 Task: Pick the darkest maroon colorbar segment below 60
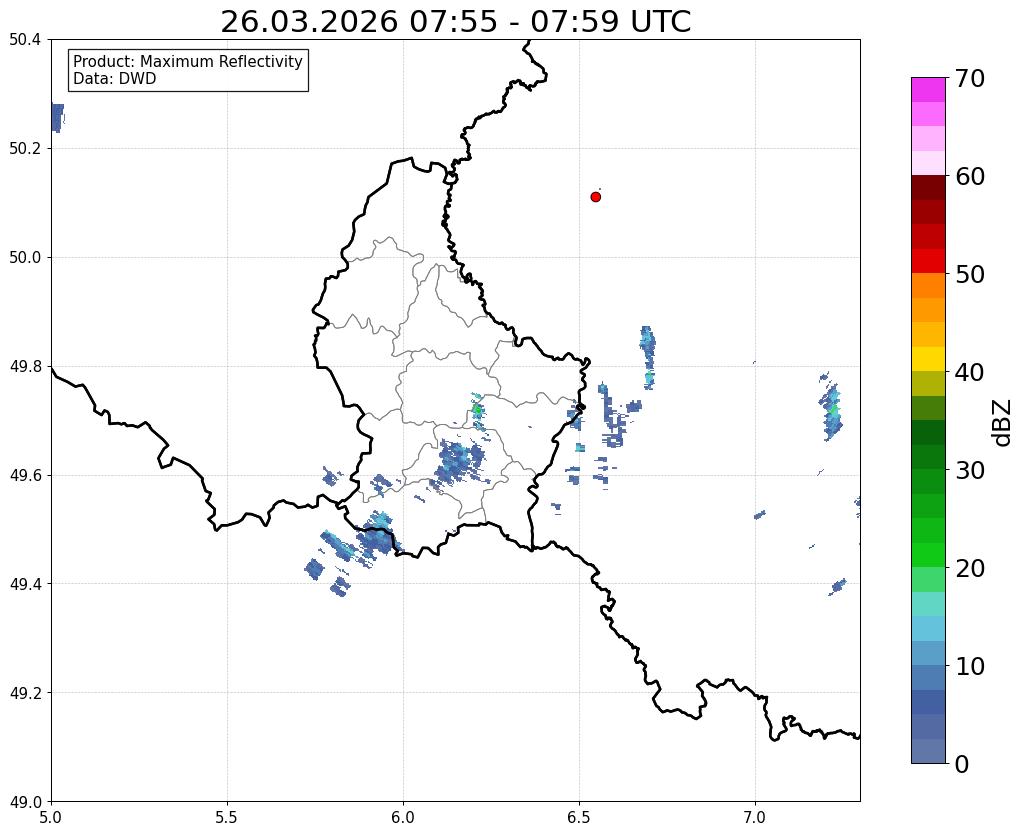(x=928, y=187)
